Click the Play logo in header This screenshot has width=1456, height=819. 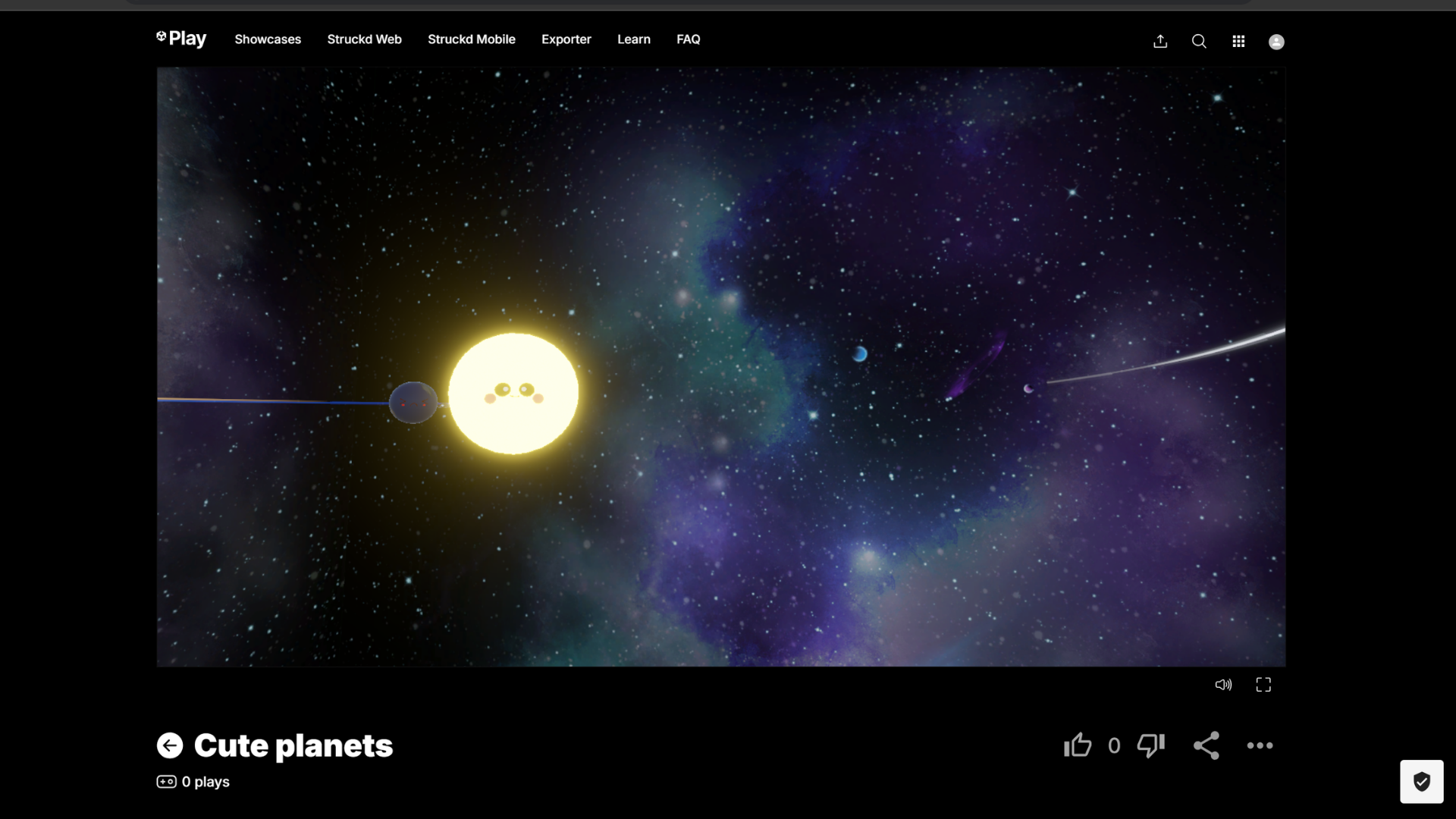pyautogui.click(x=181, y=39)
